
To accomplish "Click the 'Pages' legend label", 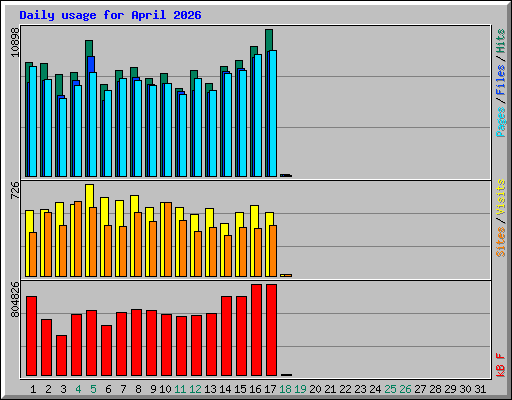I will [x=500, y=122].
